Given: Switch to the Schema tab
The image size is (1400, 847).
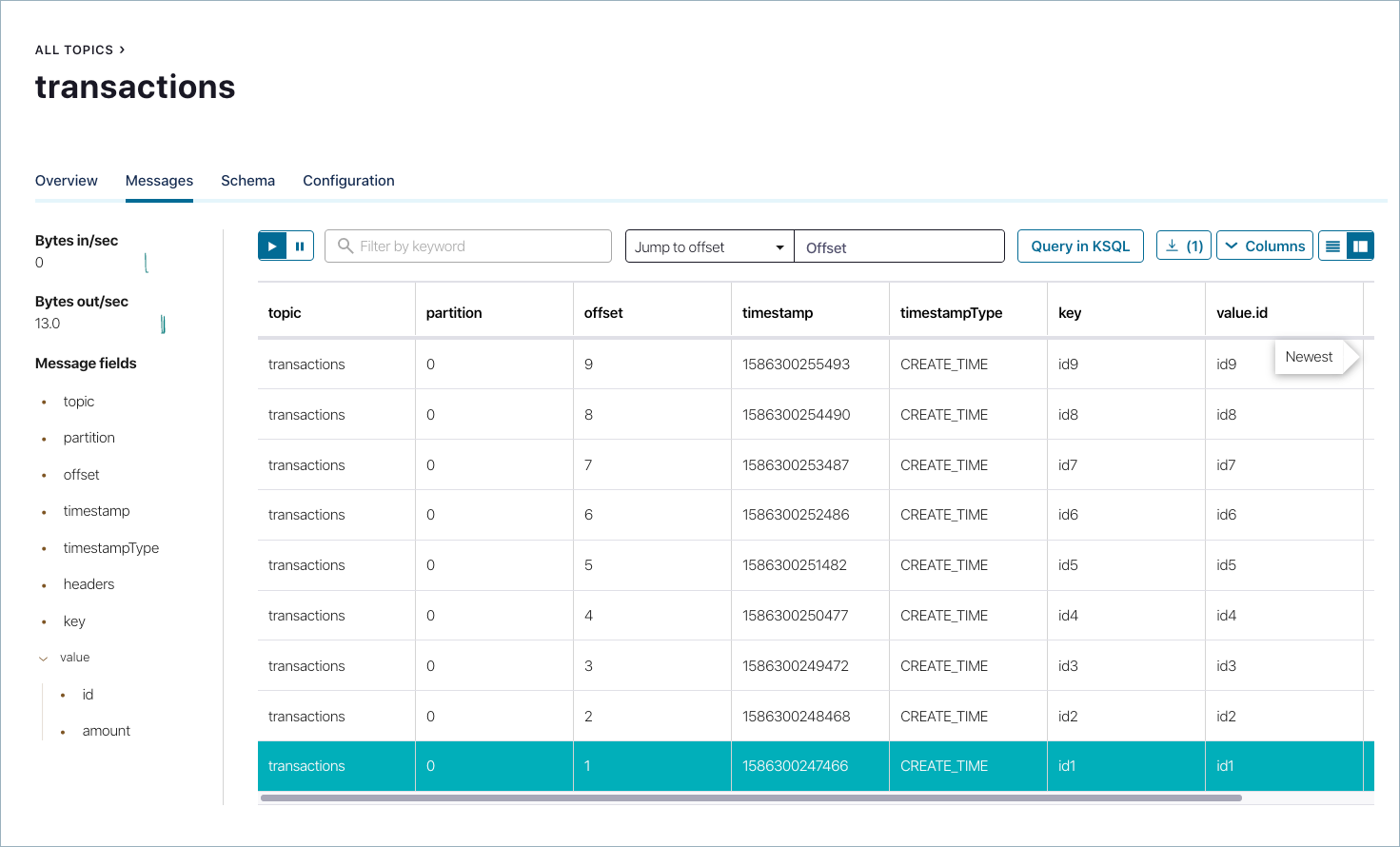Looking at the screenshot, I should pos(247,181).
